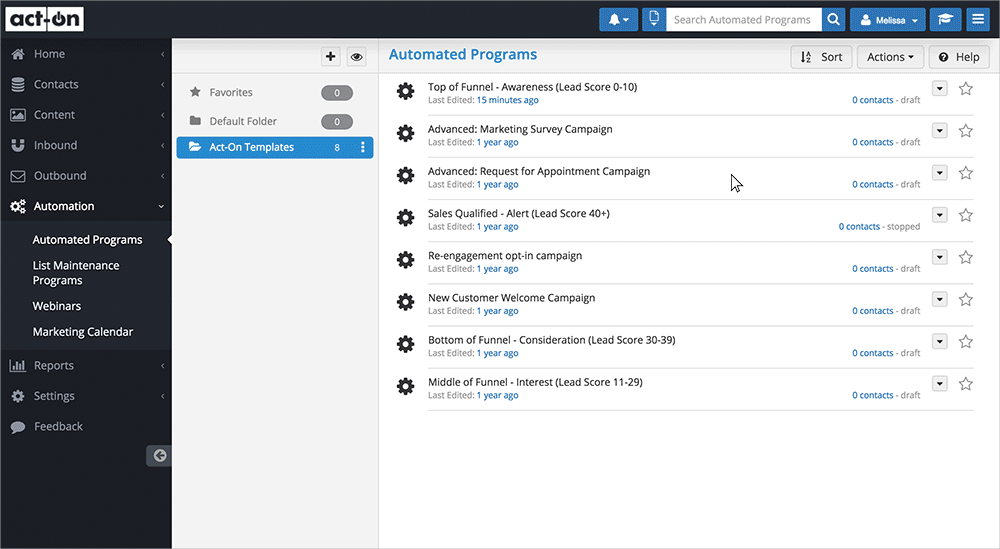Click the Sort button

pyautogui.click(x=821, y=57)
